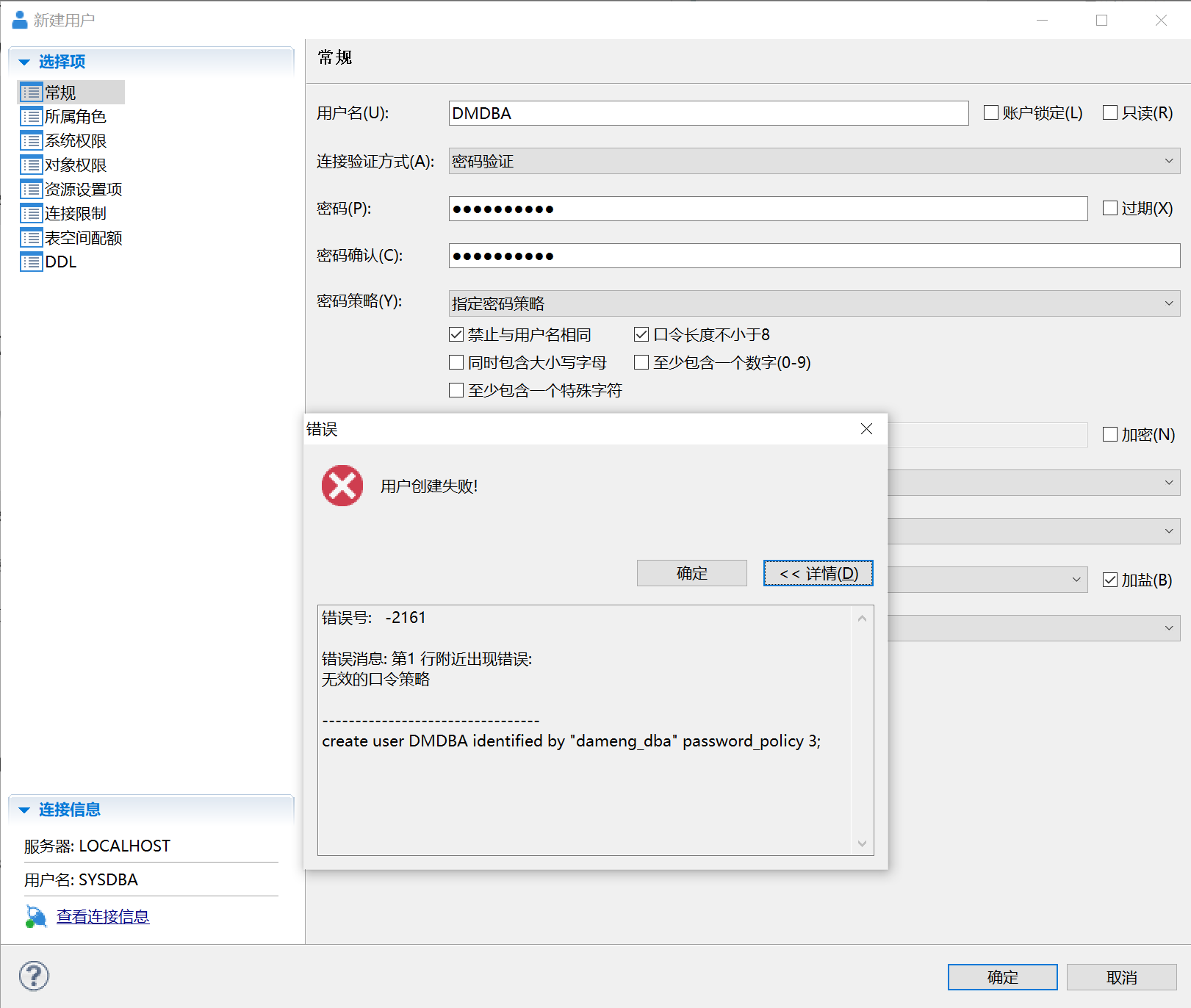The height and width of the screenshot is (1008, 1191).
Task: Open the 连接验证方式 dropdown
Action: coord(814,161)
